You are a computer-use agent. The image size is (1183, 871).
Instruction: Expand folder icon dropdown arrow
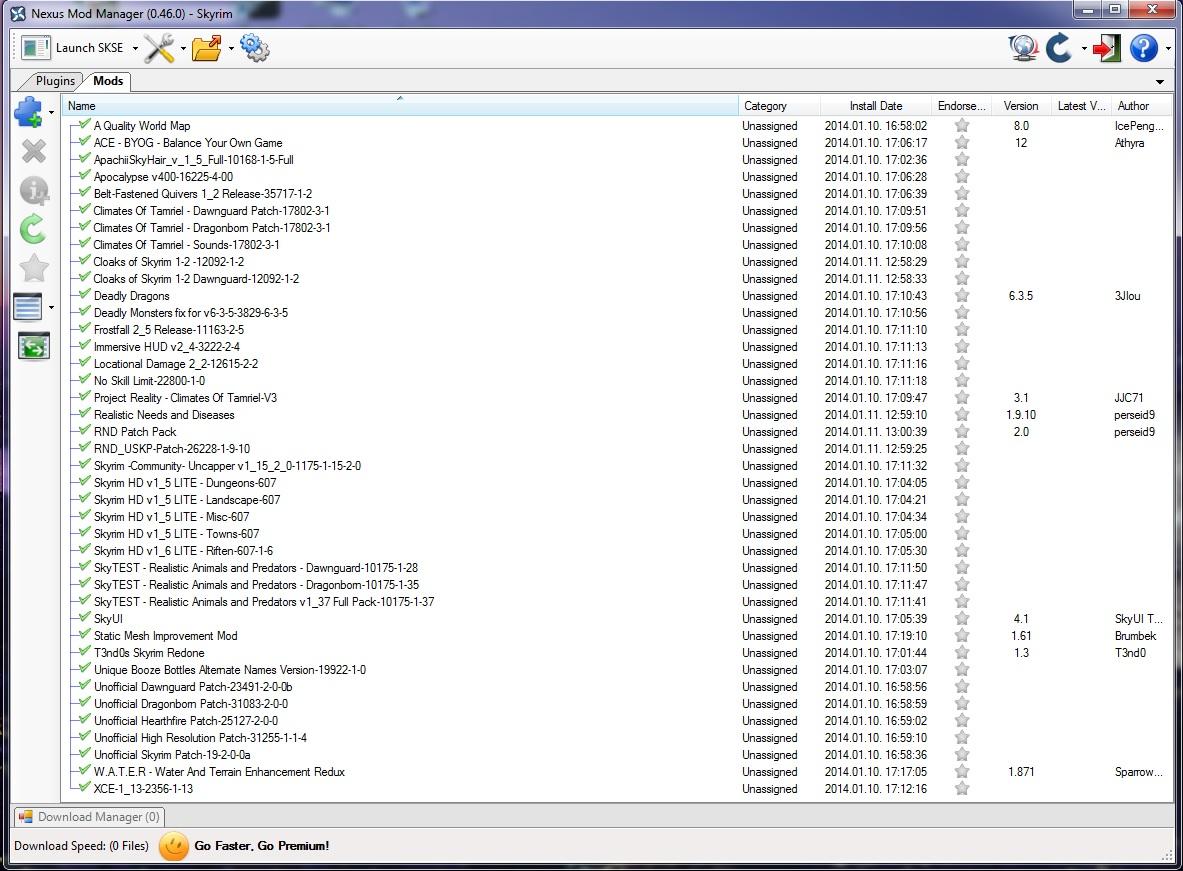tap(231, 48)
